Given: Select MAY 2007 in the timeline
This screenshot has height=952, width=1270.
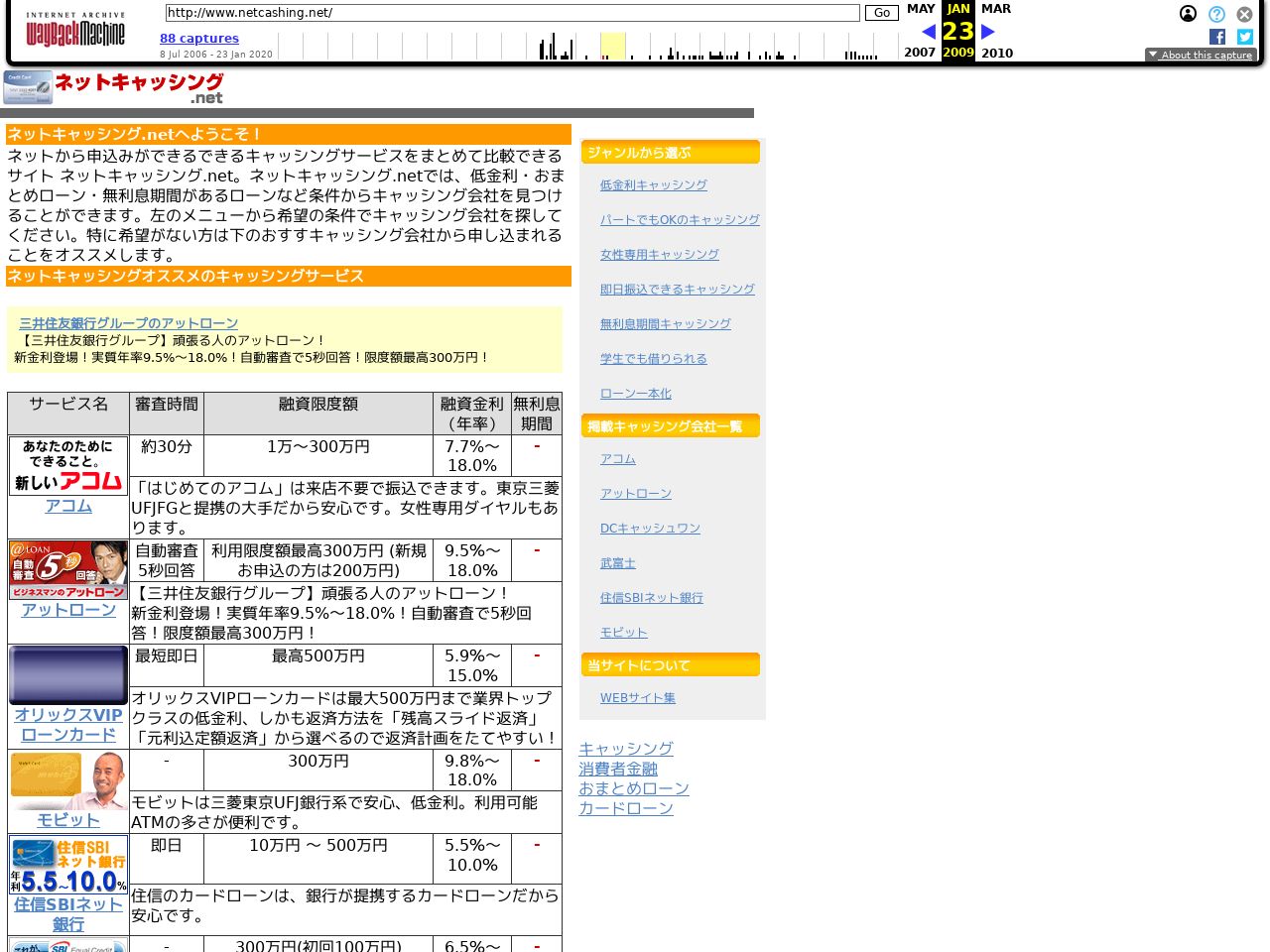Looking at the screenshot, I should pyautogui.click(x=920, y=9).
